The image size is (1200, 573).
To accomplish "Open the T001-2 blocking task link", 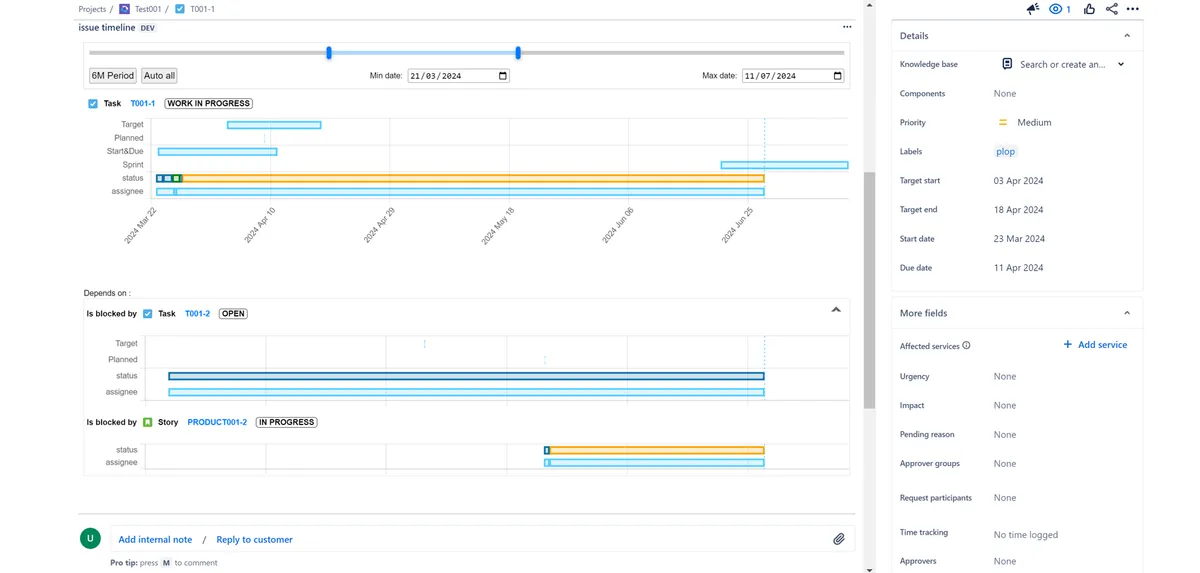I will (198, 313).
